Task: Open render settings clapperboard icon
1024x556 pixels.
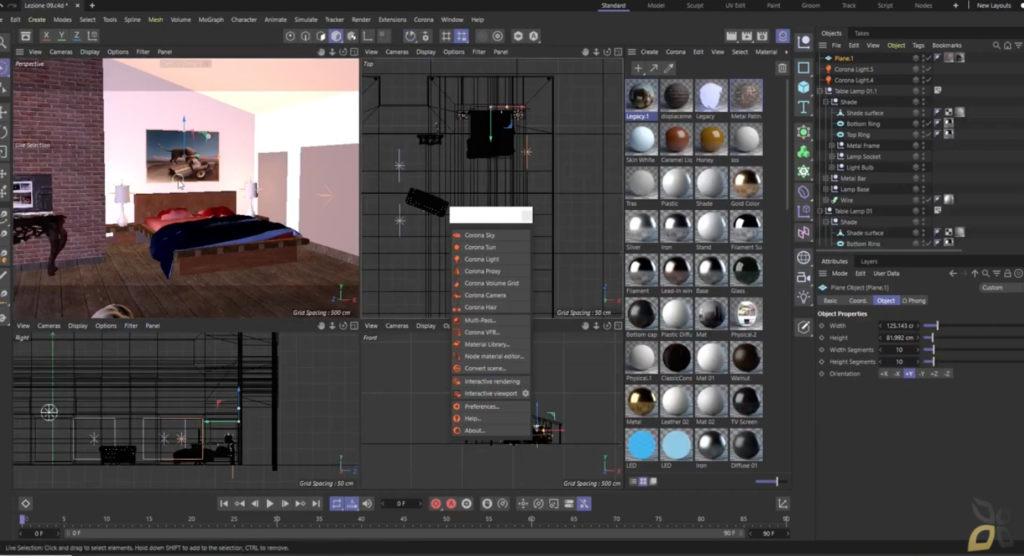Action: (x=762, y=36)
